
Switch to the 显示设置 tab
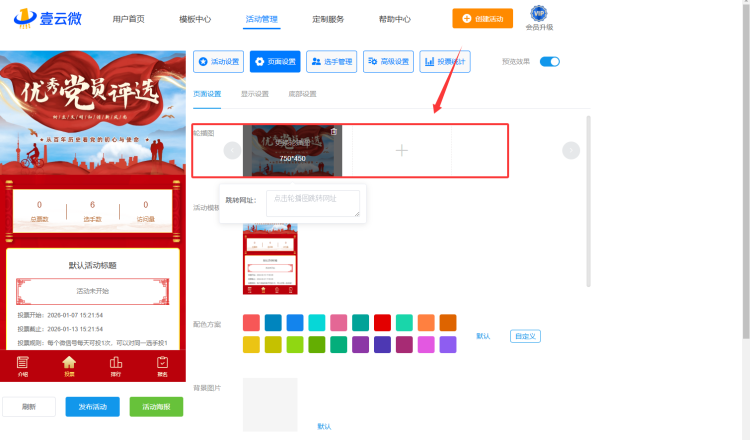tap(254, 94)
